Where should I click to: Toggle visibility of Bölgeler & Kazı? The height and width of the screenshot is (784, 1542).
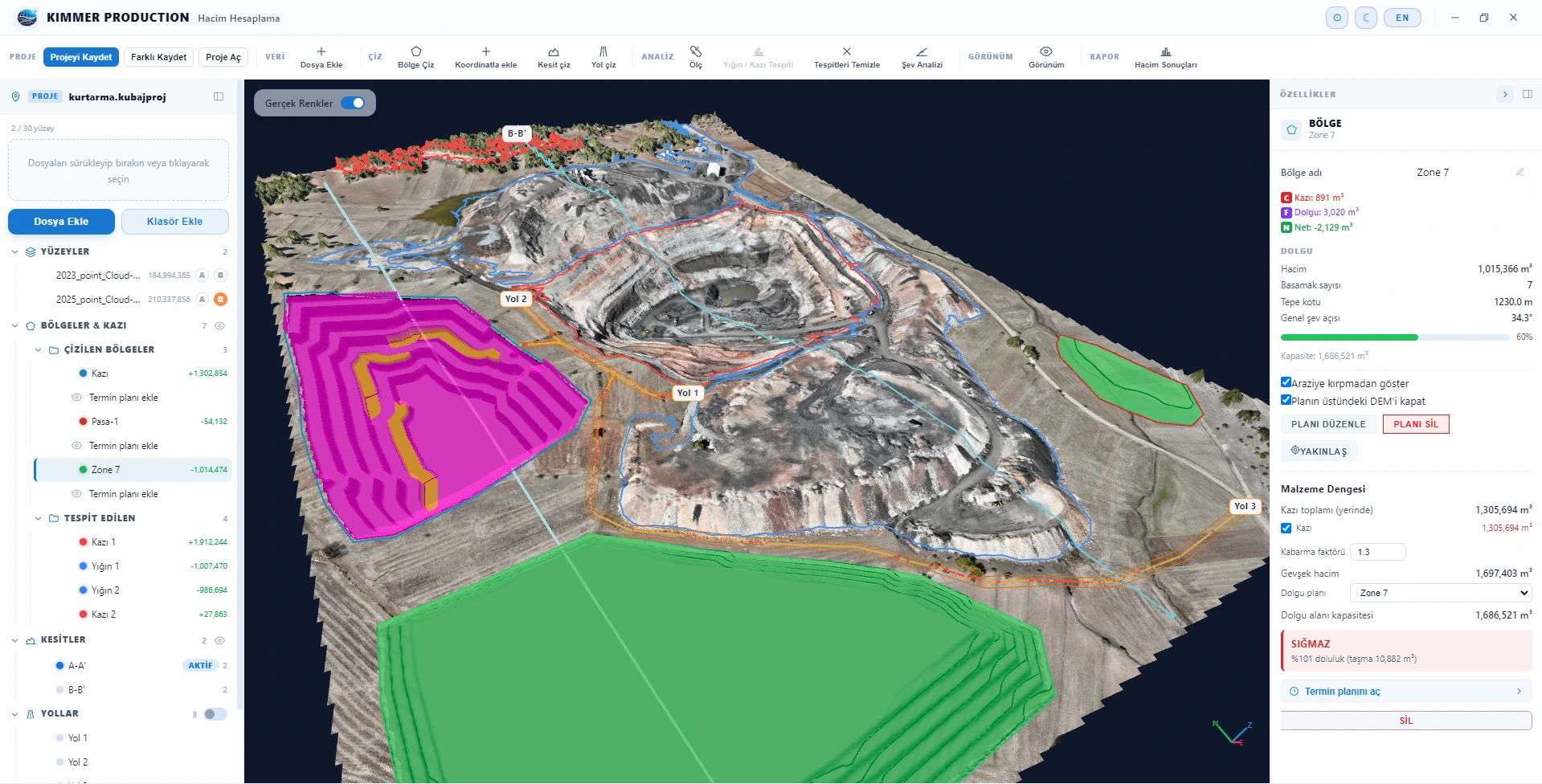point(219,325)
